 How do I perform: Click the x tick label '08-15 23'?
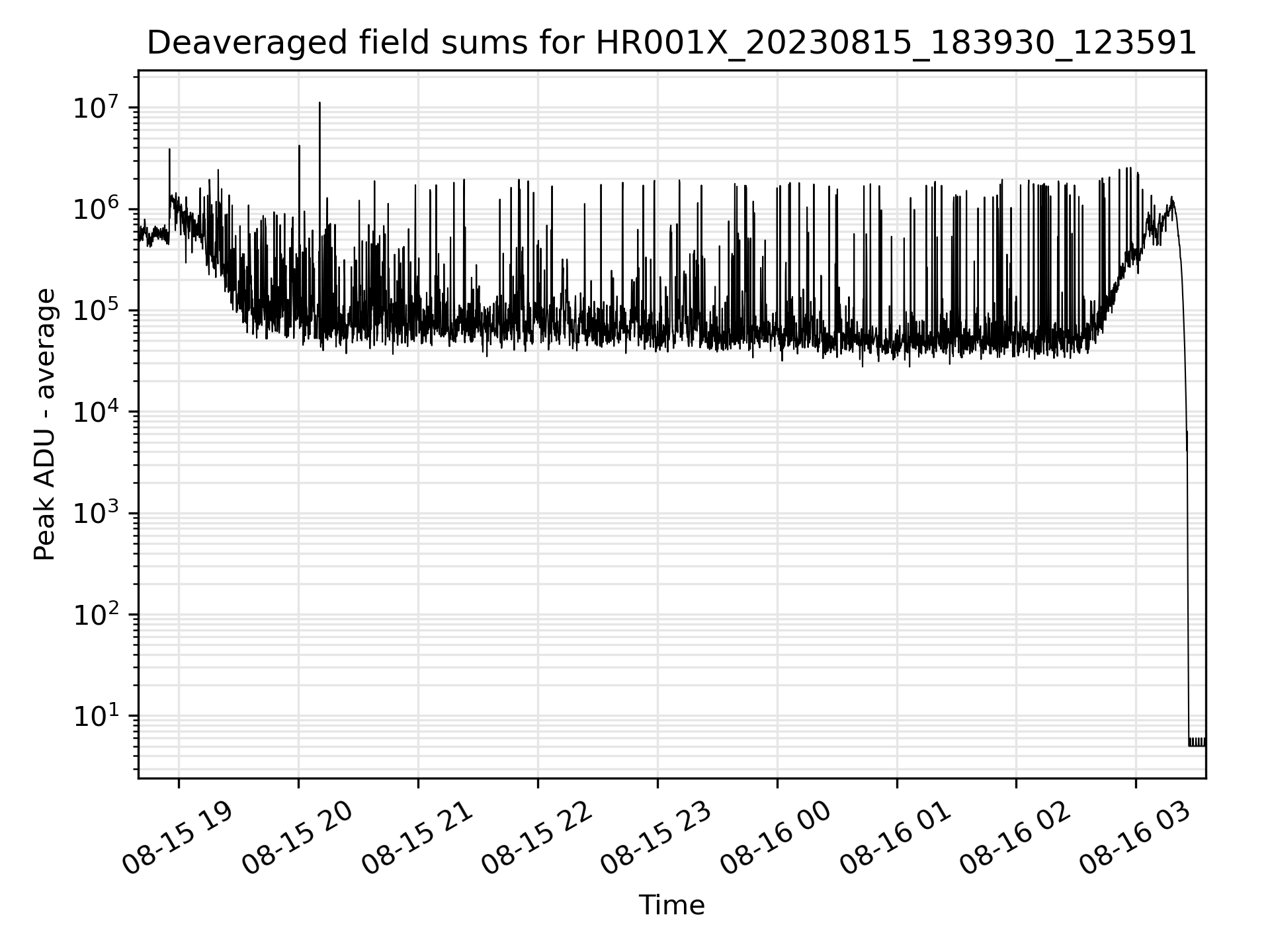[x=657, y=839]
